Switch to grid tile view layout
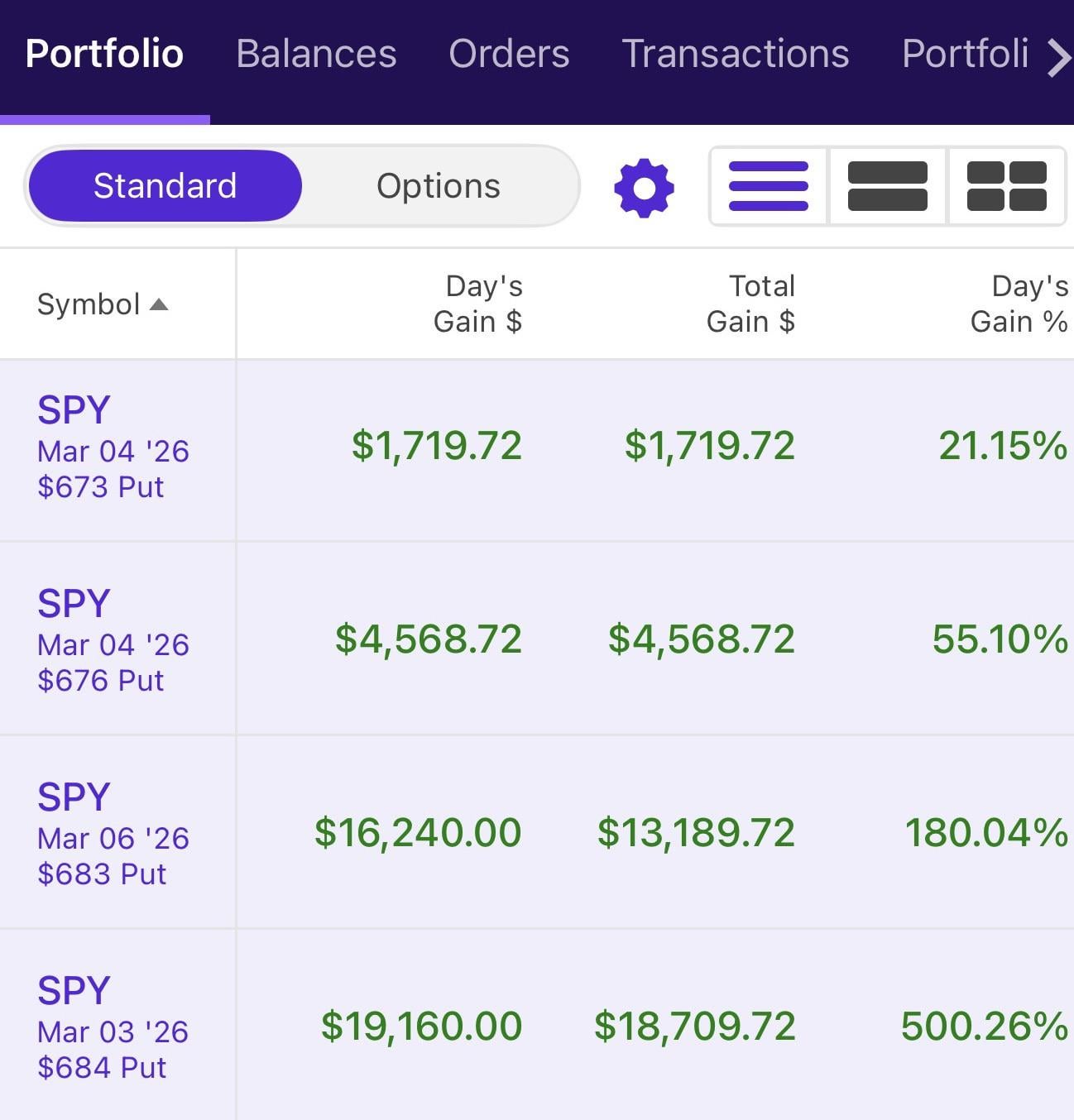The image size is (1074, 1120). pos(1006,186)
